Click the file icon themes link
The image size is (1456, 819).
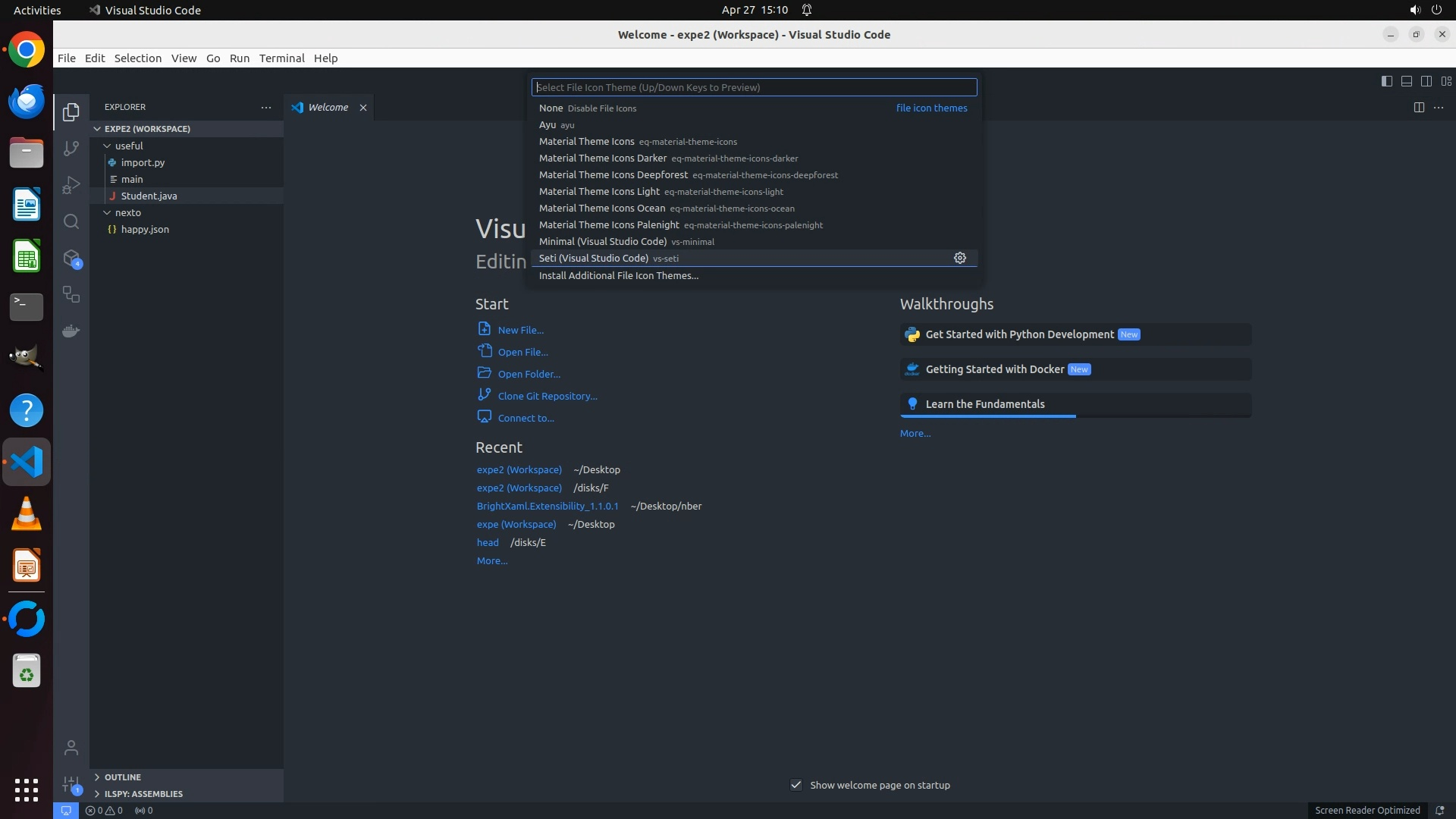(x=931, y=108)
